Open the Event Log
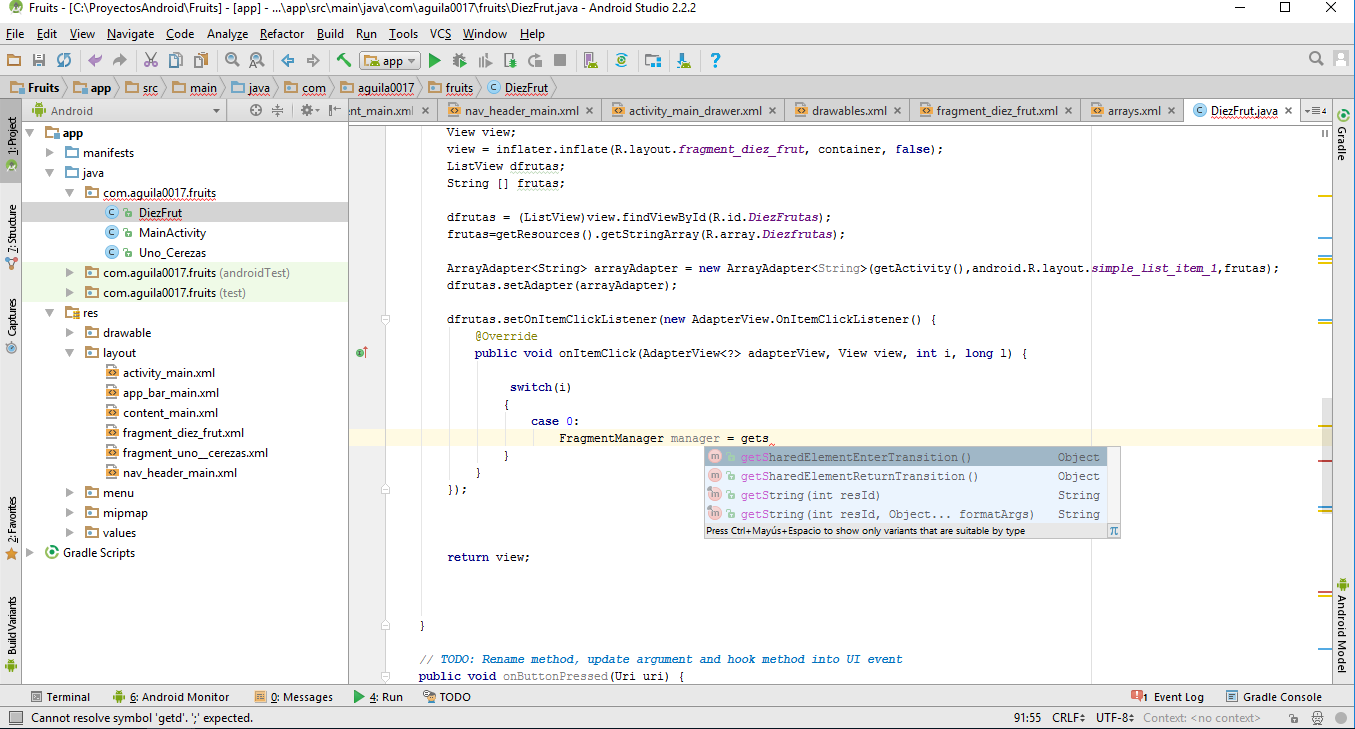1355x729 pixels. point(1167,697)
